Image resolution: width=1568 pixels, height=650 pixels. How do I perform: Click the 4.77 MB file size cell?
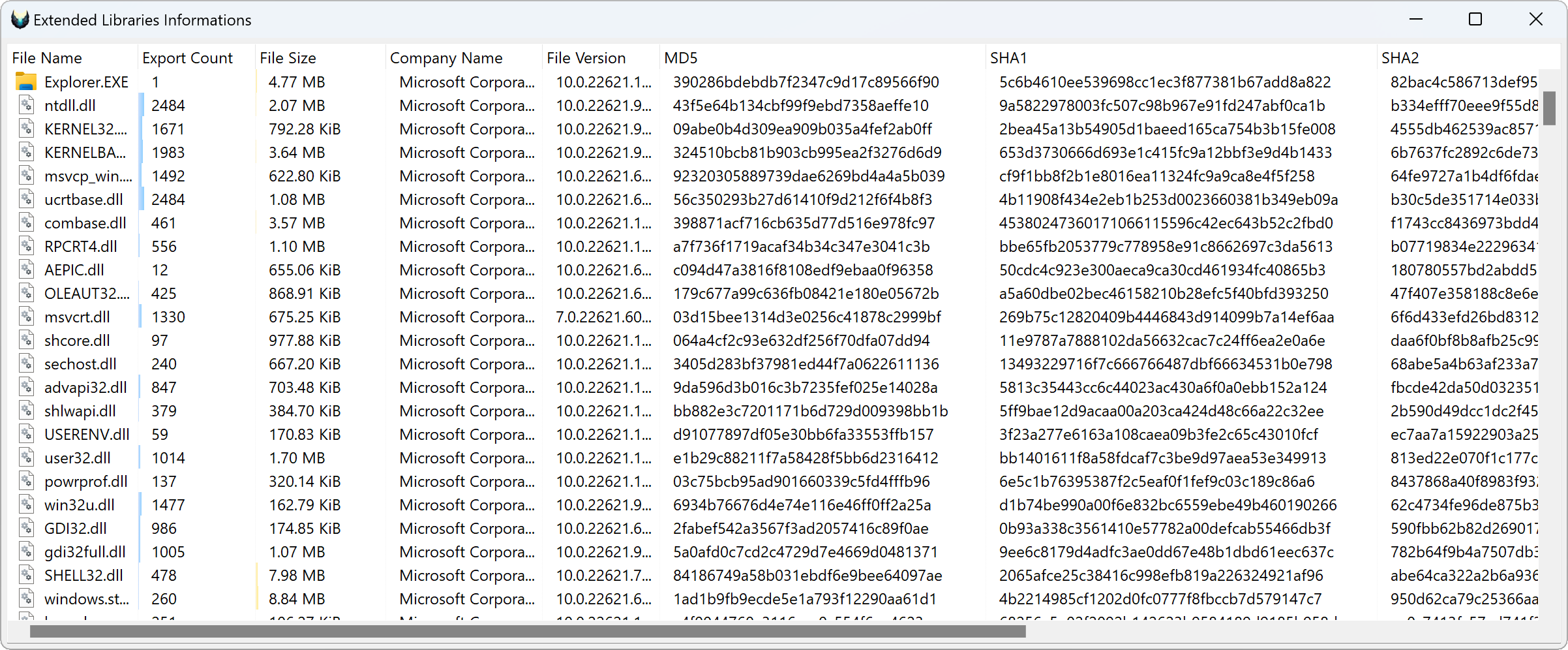[x=297, y=82]
